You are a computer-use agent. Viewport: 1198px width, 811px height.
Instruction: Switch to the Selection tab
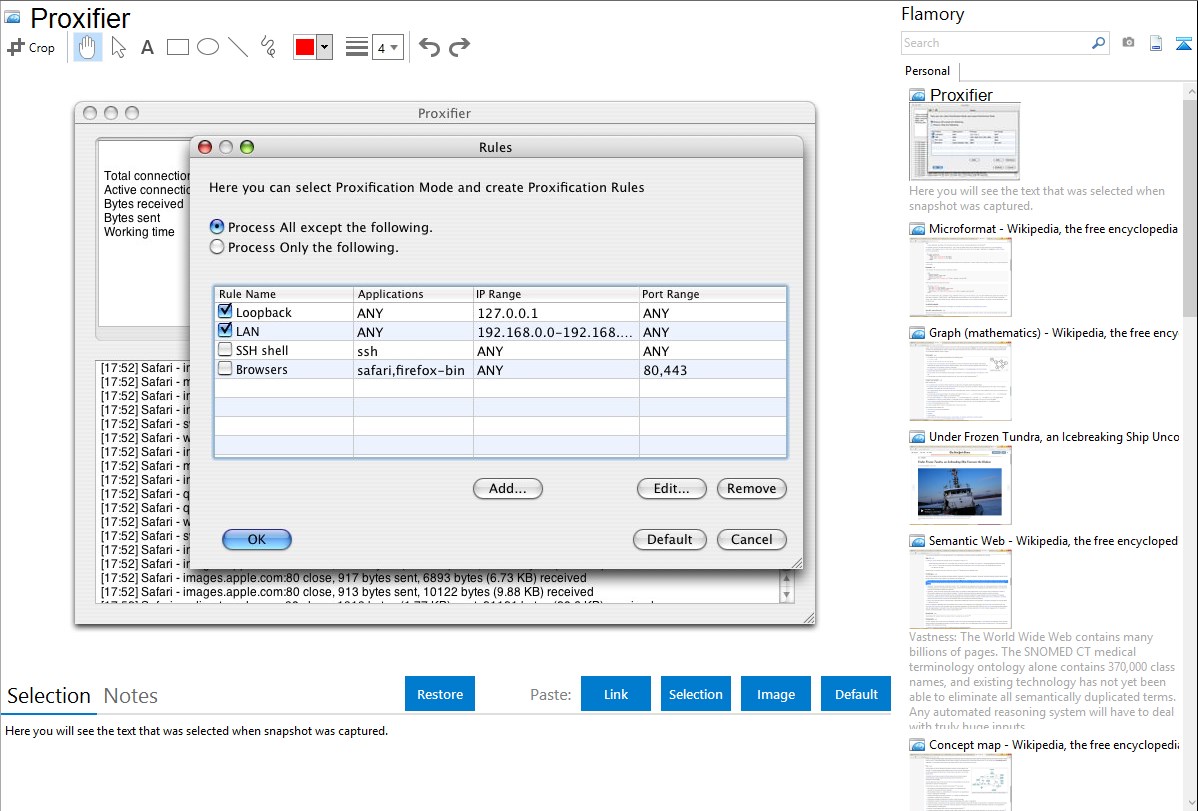(x=49, y=696)
